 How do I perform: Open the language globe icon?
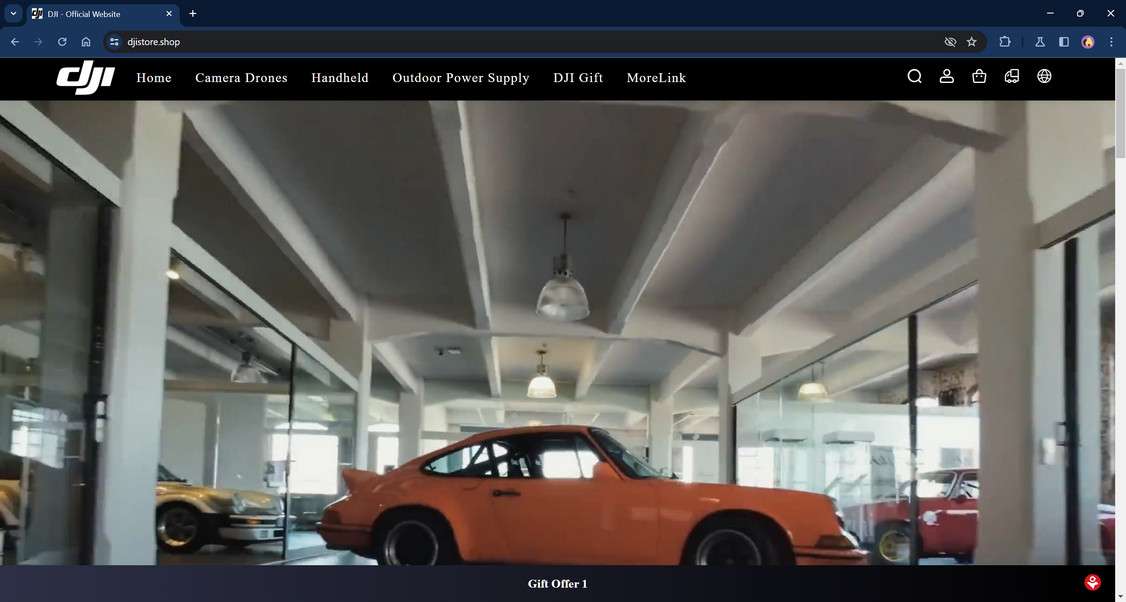[x=1044, y=76]
